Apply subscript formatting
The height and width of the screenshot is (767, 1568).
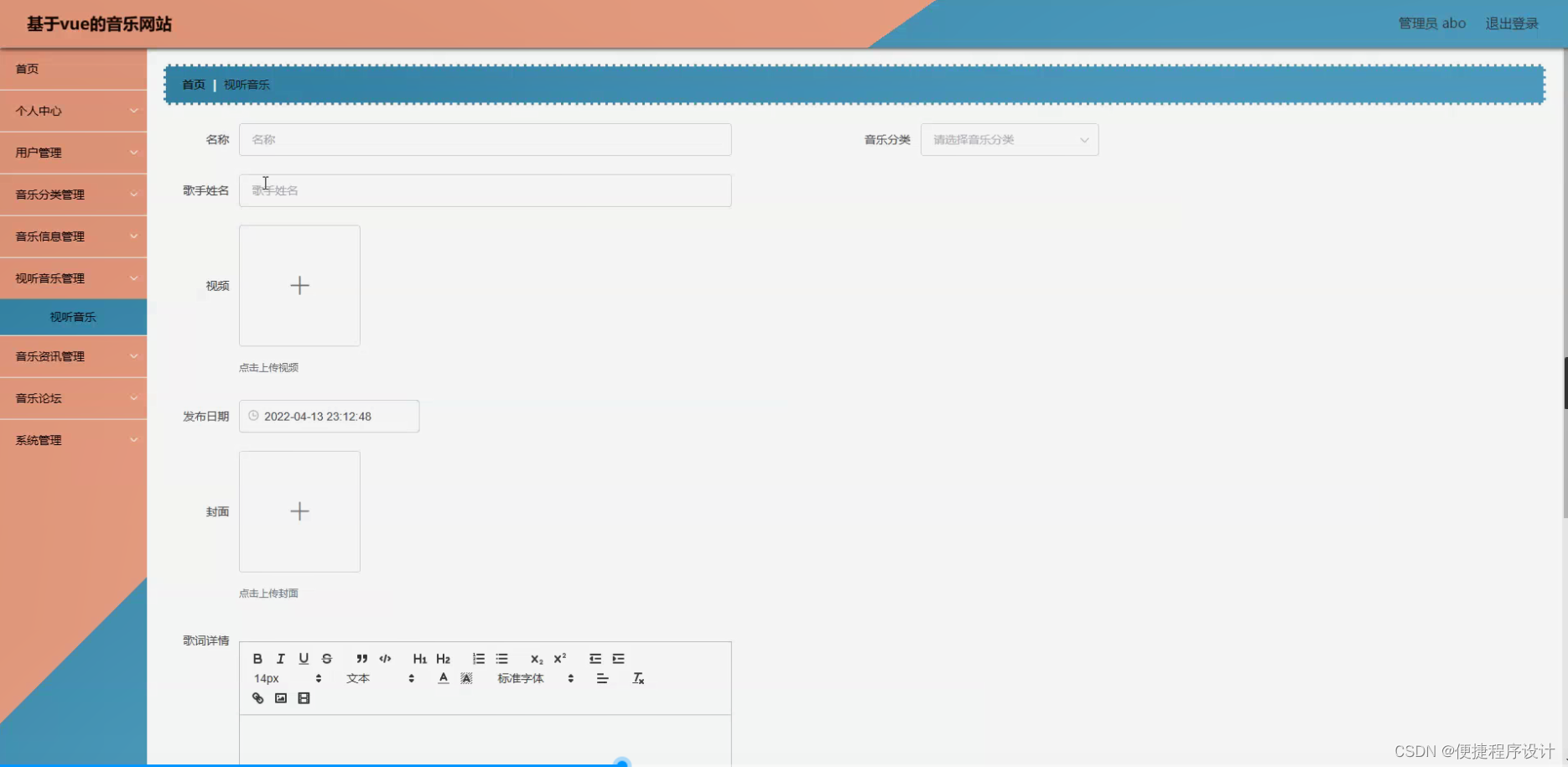537,659
